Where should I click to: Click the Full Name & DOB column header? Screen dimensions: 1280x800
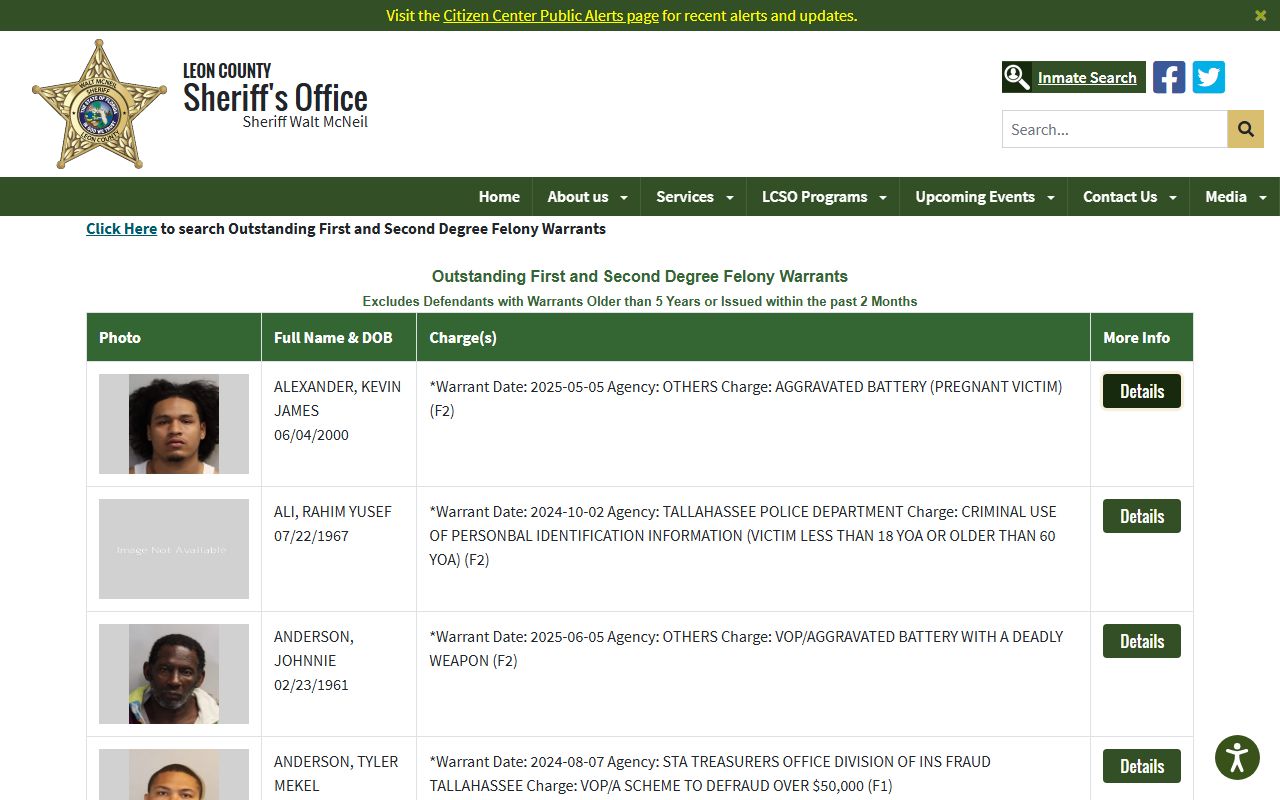[339, 337]
